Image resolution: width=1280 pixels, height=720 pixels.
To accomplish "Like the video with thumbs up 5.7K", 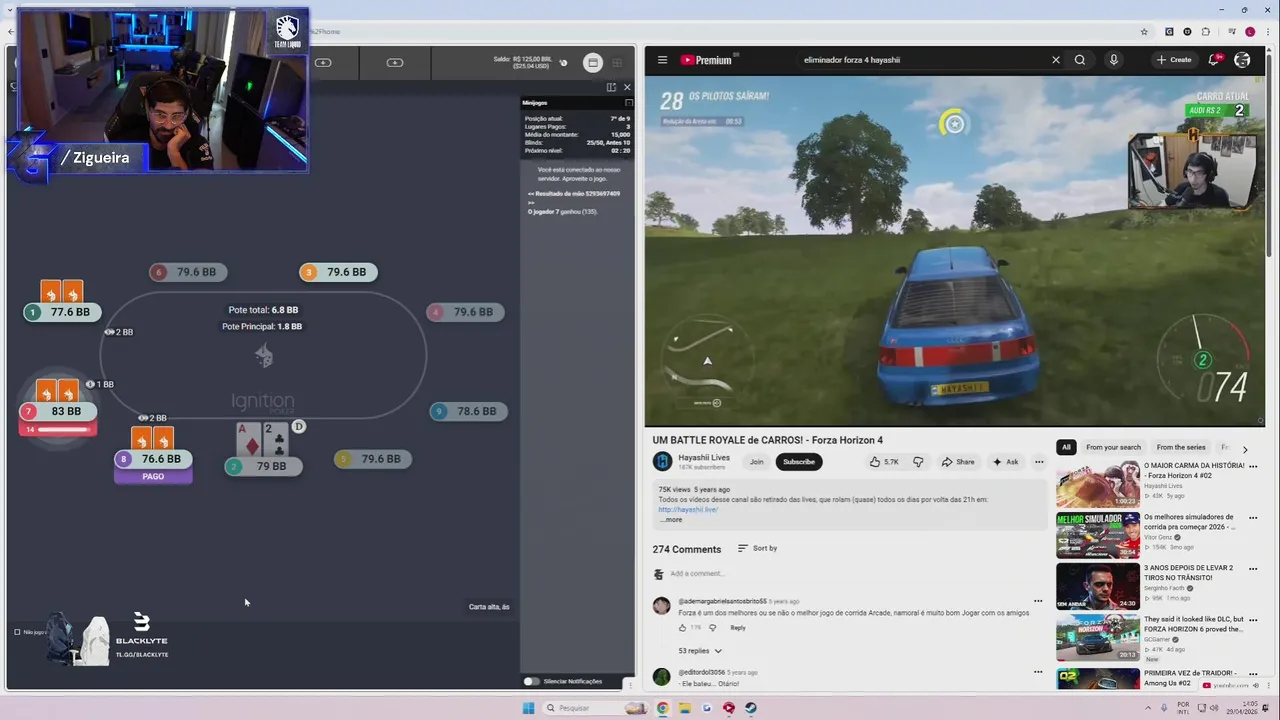I will pos(884,462).
